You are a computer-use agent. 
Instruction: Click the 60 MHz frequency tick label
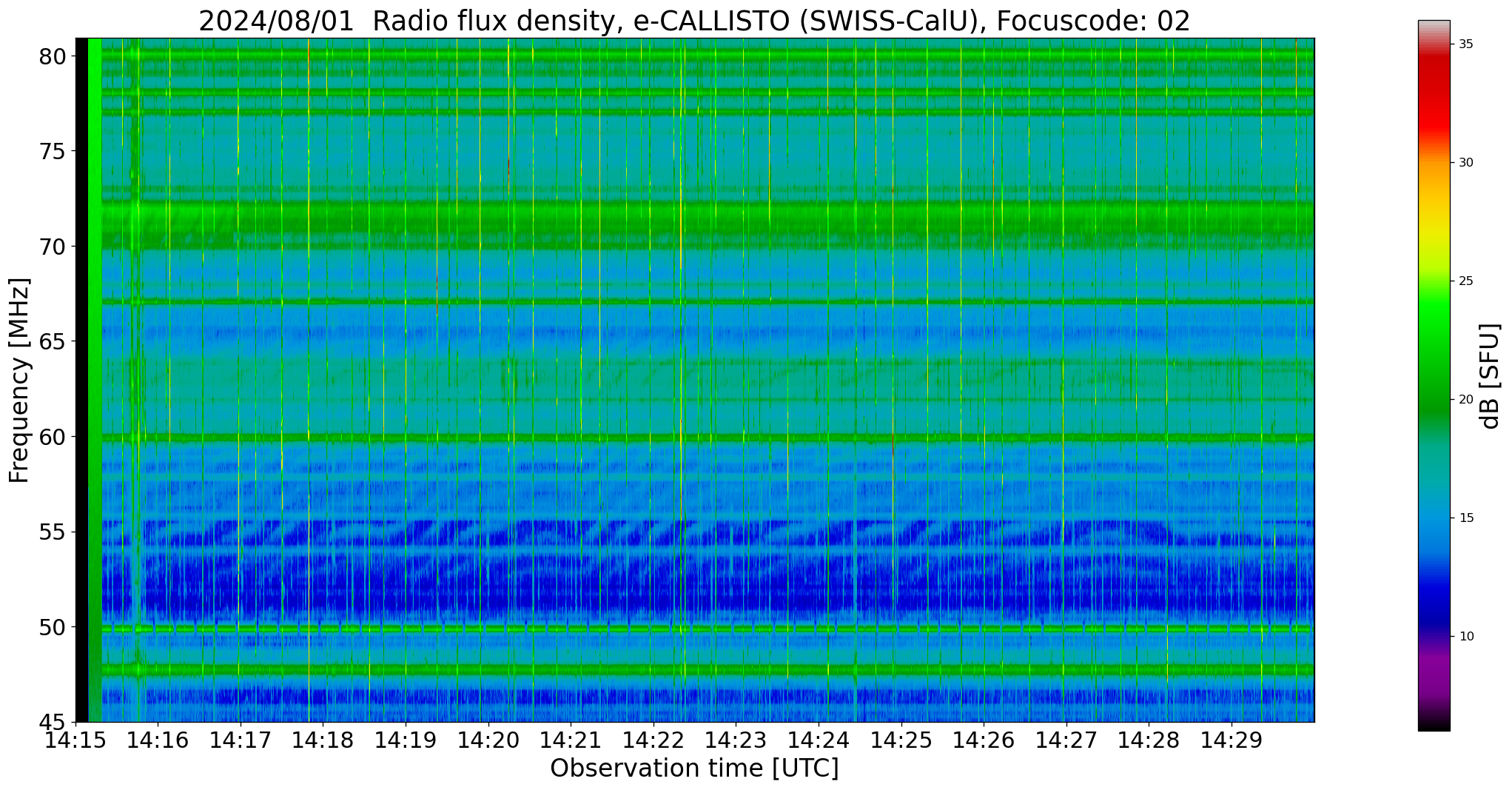pos(53,437)
